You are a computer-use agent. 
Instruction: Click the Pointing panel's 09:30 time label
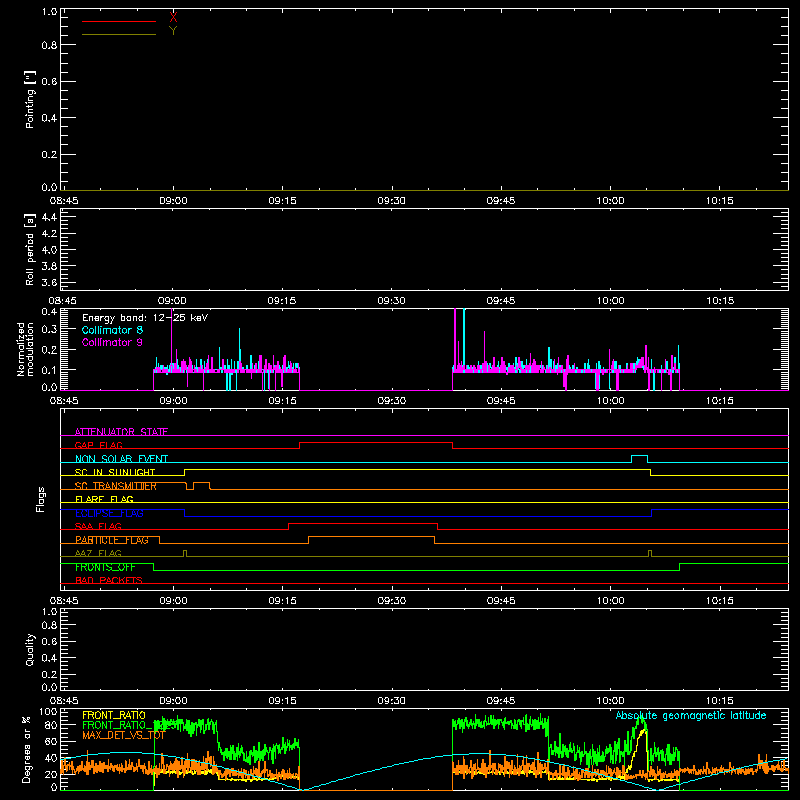[391, 201]
